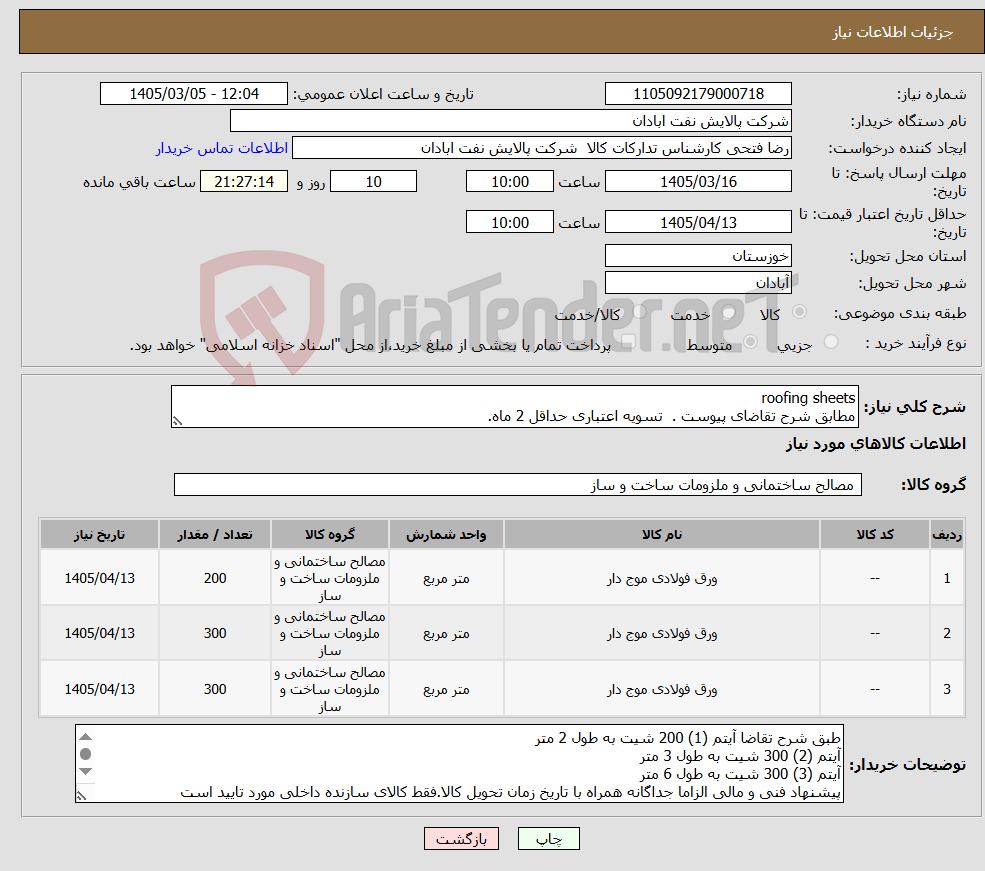This screenshot has width=985, height=871.
Task: Click the page title جزئیات اطلاعات نیاز
Action: 892,31
